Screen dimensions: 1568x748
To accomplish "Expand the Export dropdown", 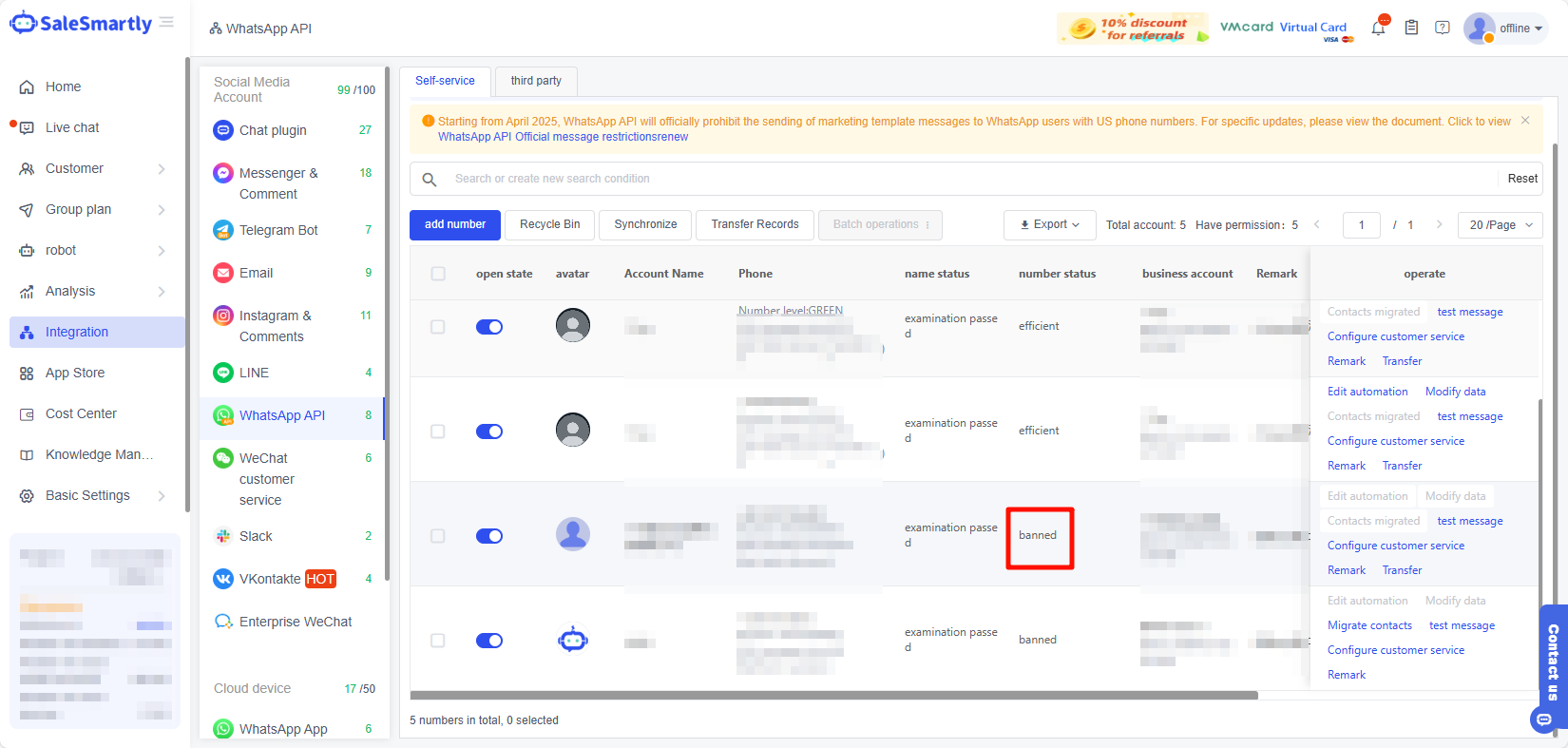I will click(x=1049, y=225).
